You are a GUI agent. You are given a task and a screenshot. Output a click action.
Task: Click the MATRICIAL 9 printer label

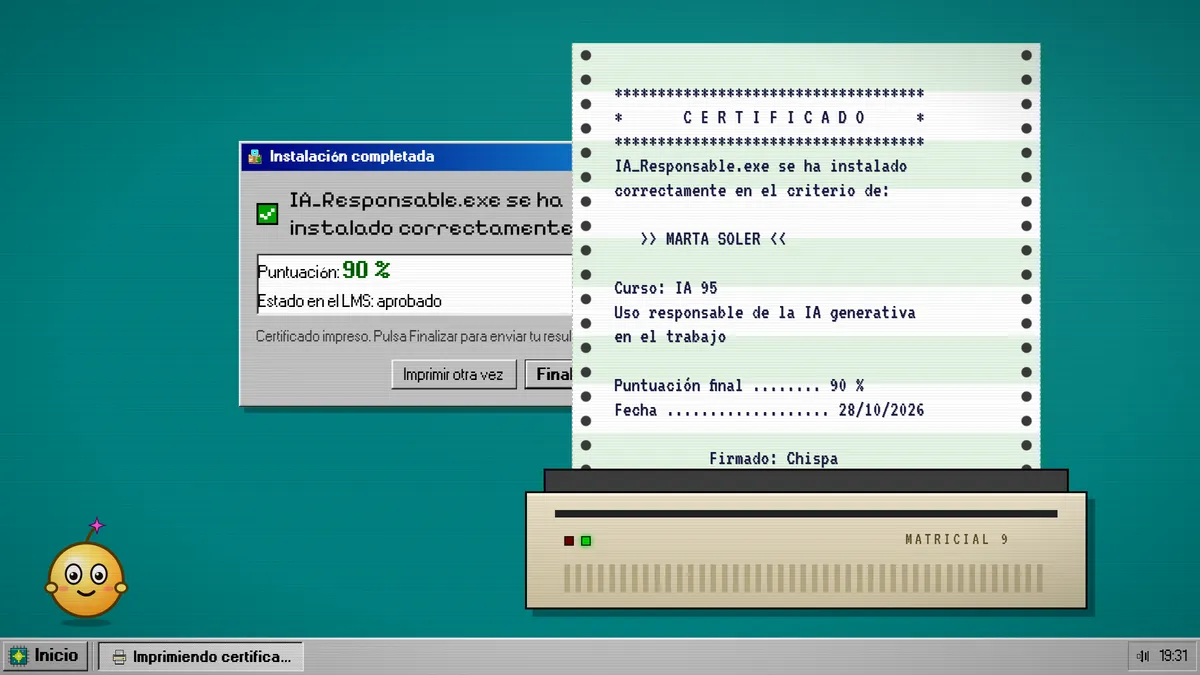click(957, 540)
